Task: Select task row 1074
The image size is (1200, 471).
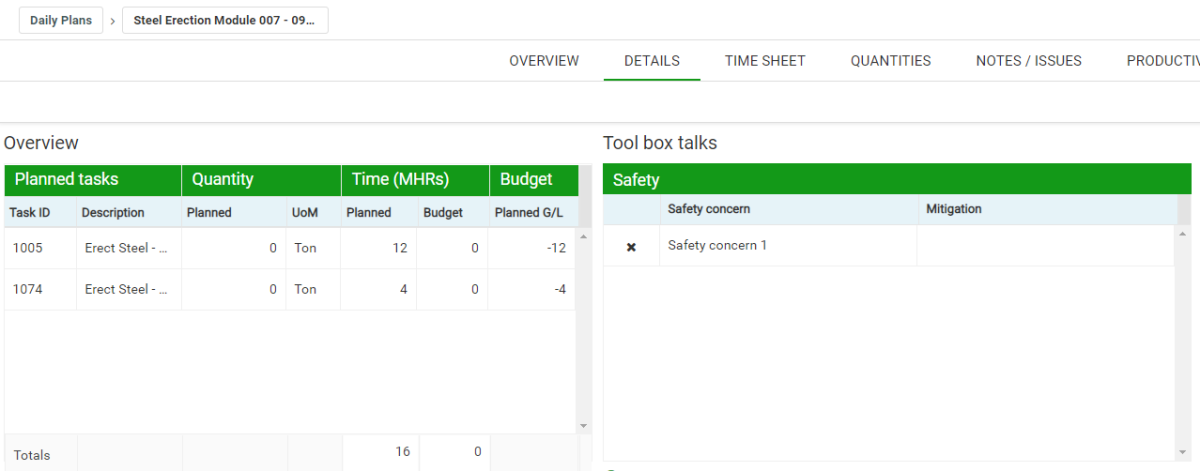Action: coord(28,289)
